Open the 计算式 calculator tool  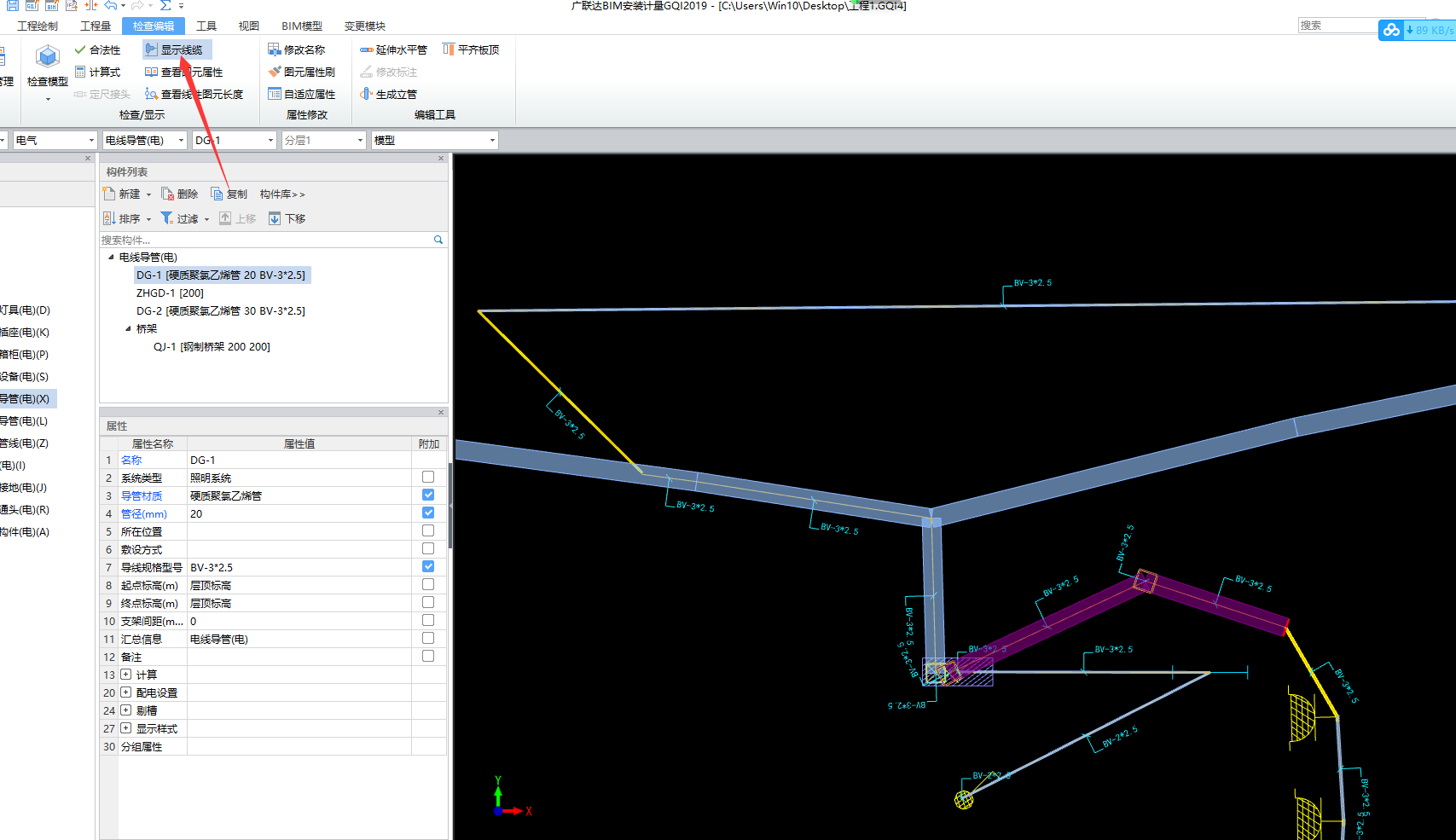[98, 72]
